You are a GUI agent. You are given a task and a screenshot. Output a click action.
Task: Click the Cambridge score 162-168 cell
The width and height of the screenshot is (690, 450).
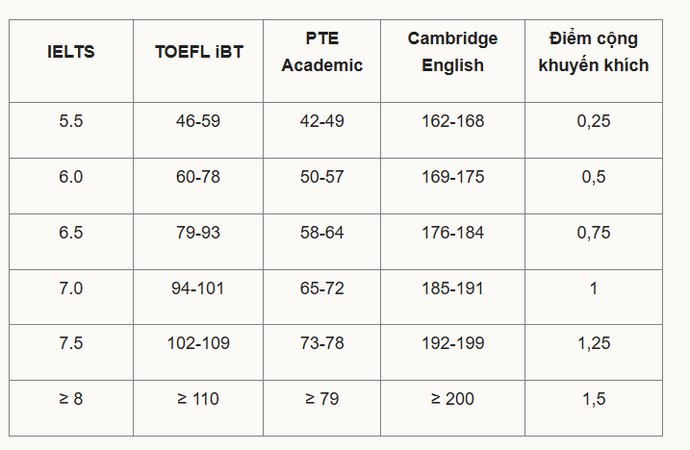452,121
